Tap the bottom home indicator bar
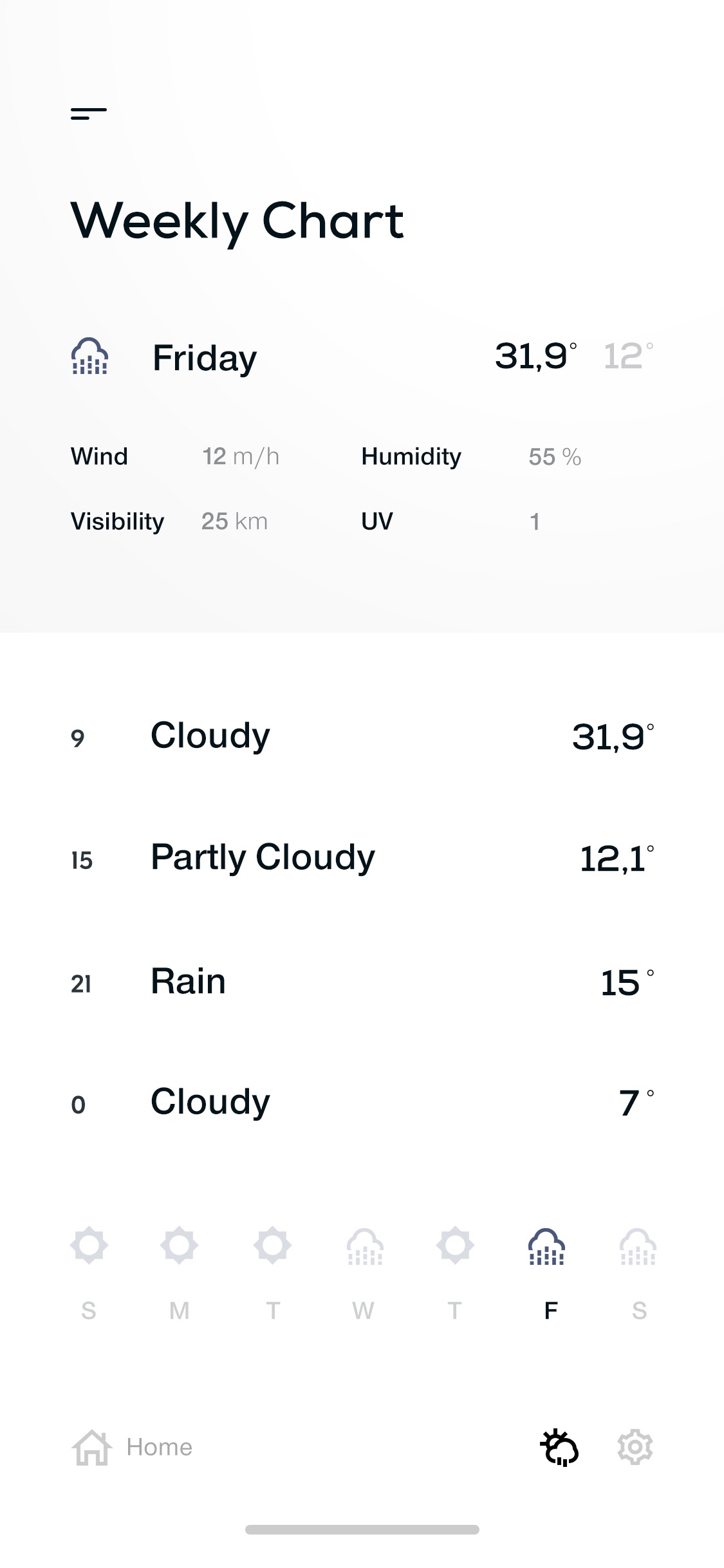The height and width of the screenshot is (1568, 724). click(362, 1529)
